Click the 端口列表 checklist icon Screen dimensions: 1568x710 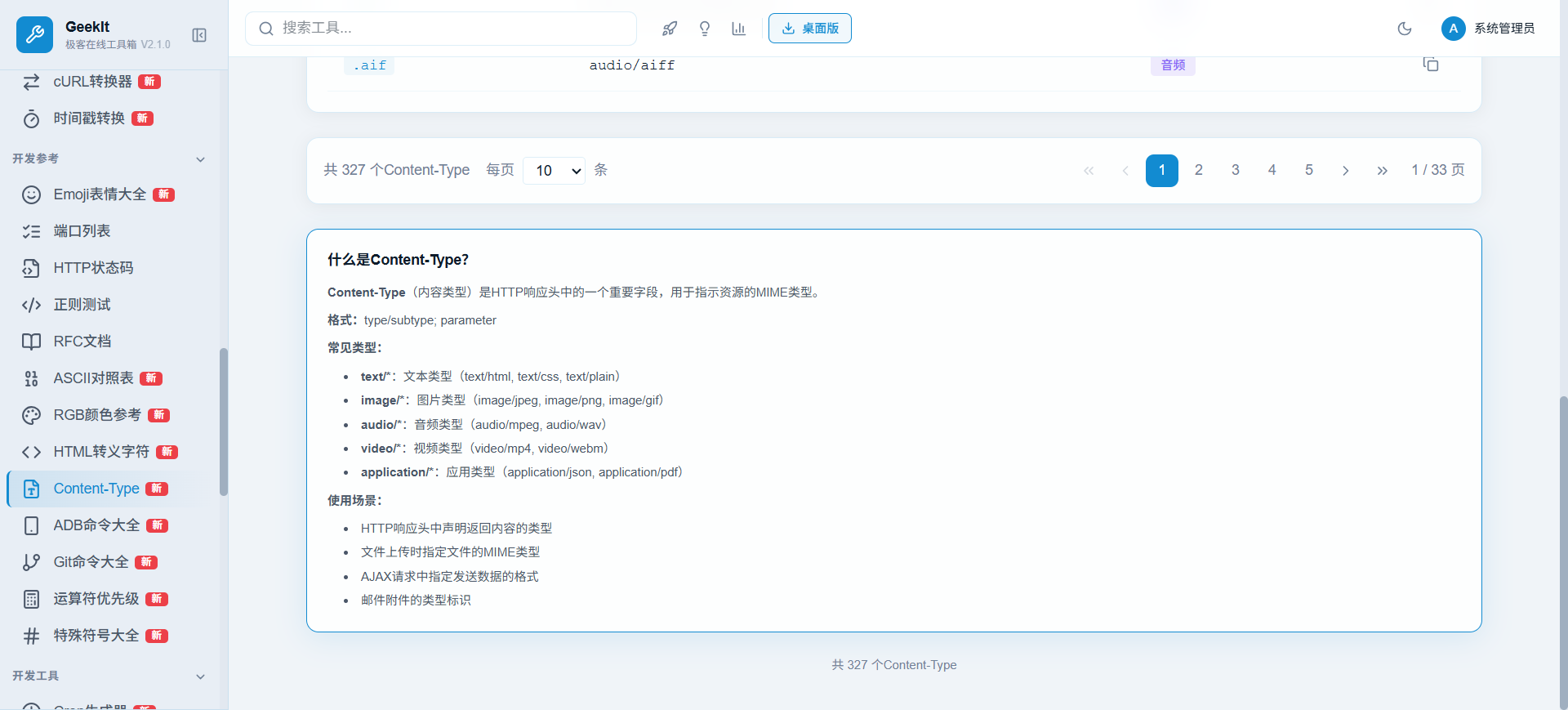click(x=31, y=231)
